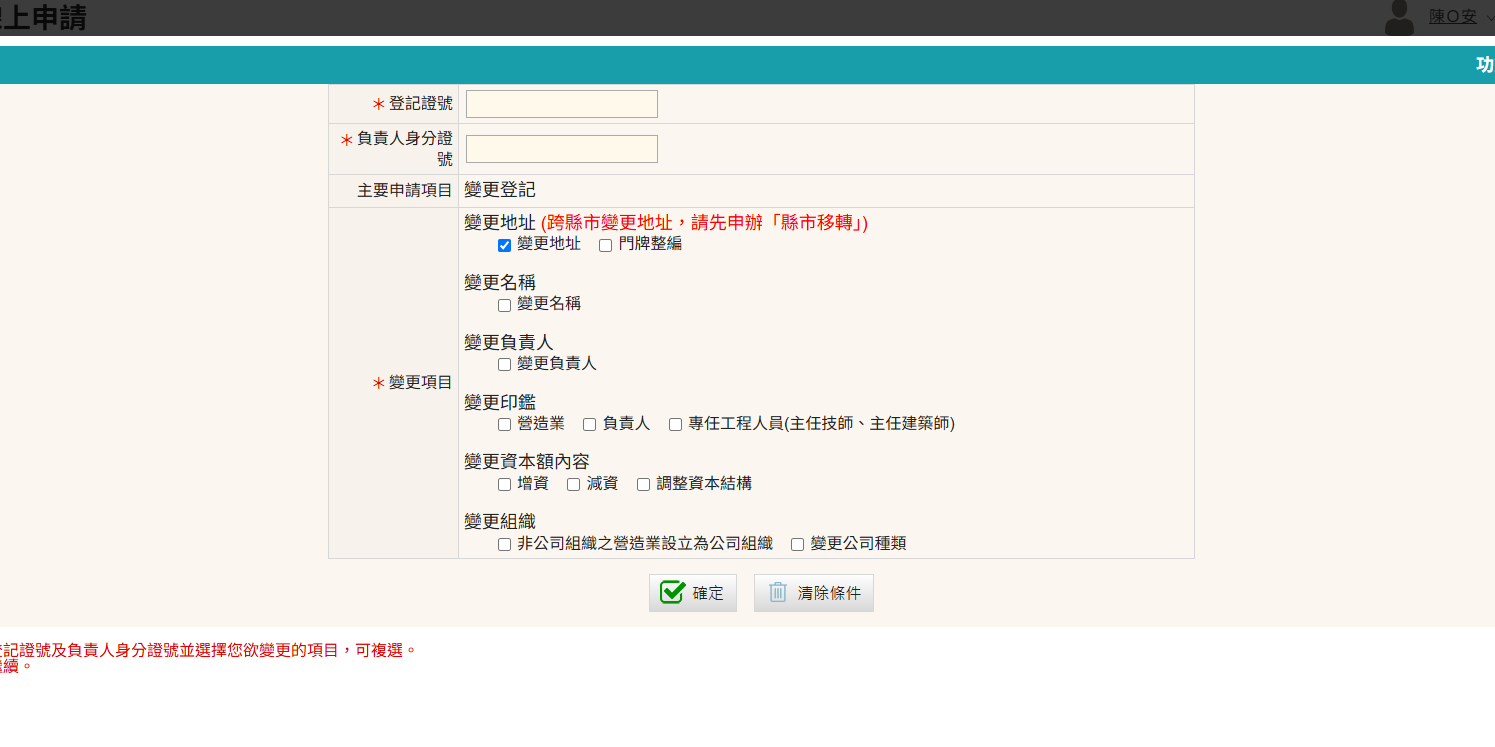Enable the 門牌整編 checkbox
The height and width of the screenshot is (747, 1495).
tap(606, 245)
